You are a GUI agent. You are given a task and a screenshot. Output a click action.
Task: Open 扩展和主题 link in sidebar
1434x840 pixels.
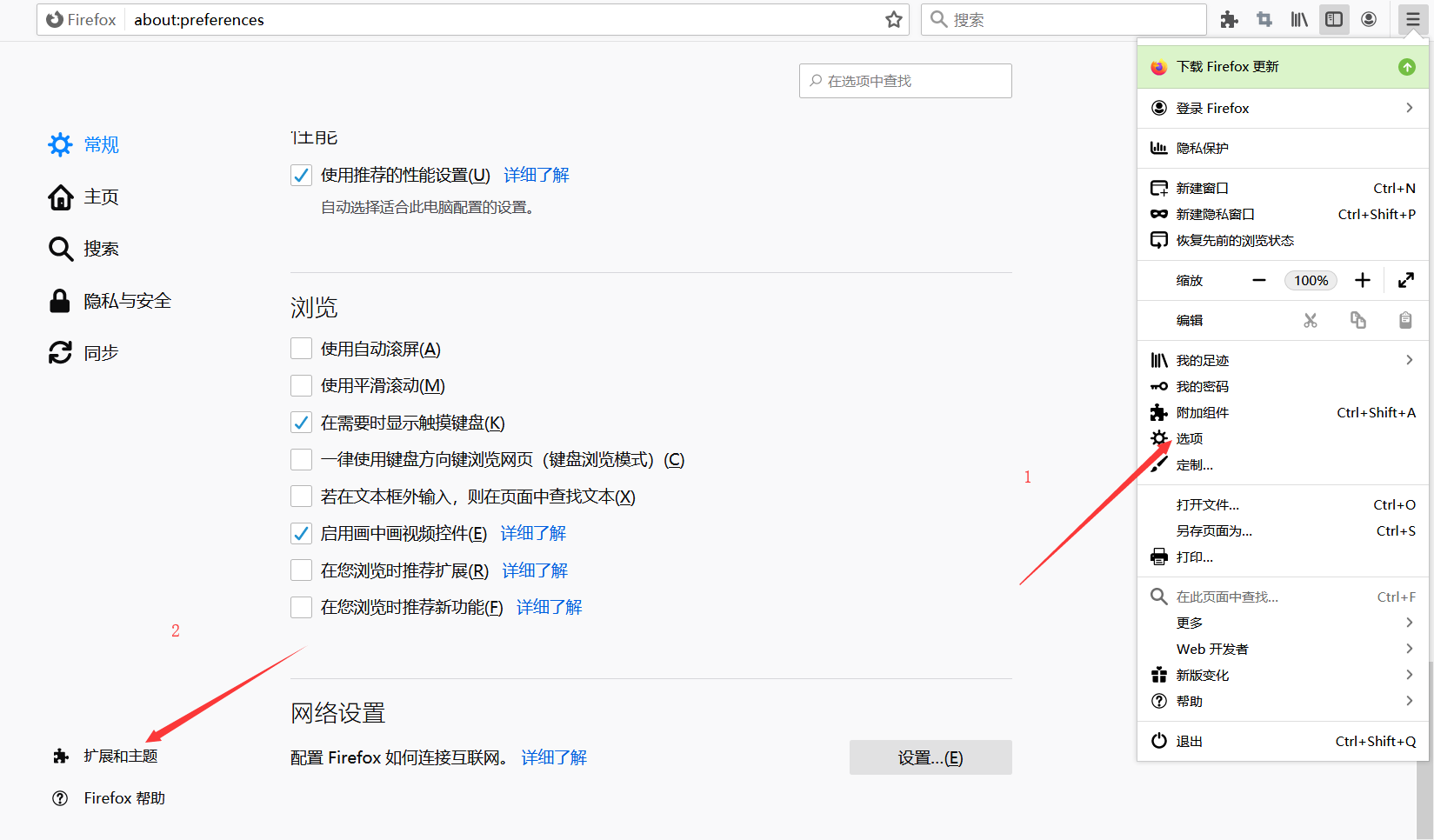(105, 756)
